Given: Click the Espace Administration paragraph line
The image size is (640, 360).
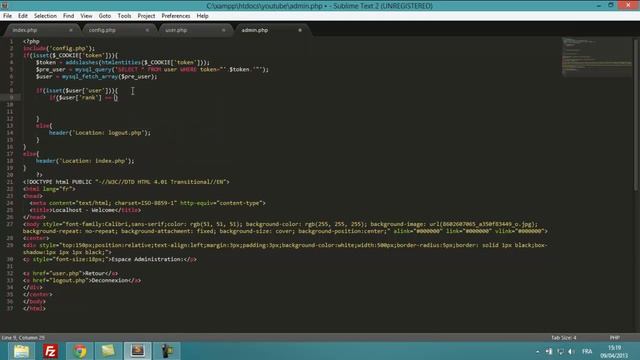Looking at the screenshot, I should 110,259.
